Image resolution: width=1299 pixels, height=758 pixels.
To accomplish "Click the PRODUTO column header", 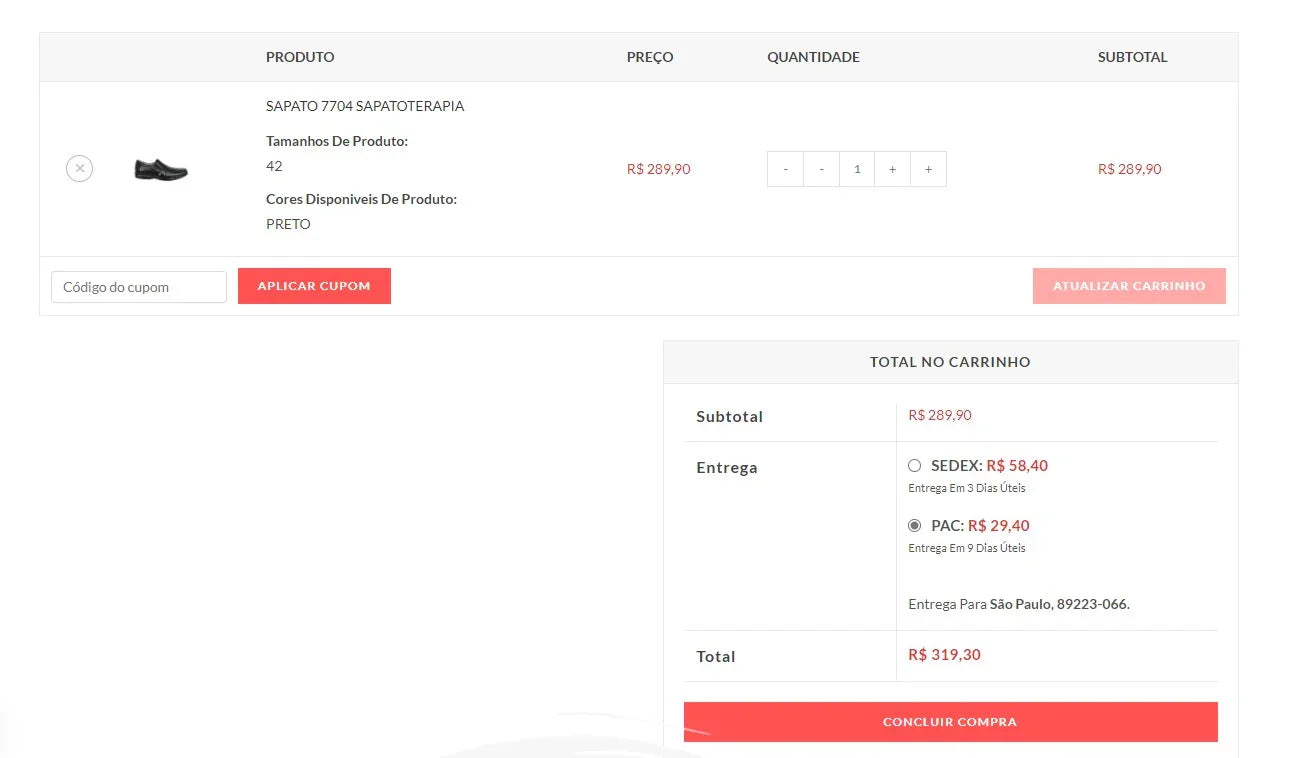I will [300, 57].
